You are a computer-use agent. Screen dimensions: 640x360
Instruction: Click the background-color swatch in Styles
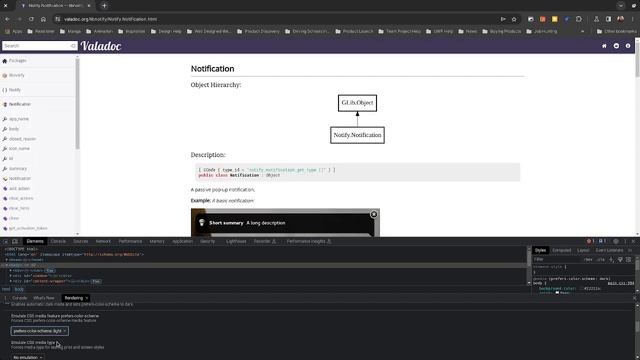[581, 289]
